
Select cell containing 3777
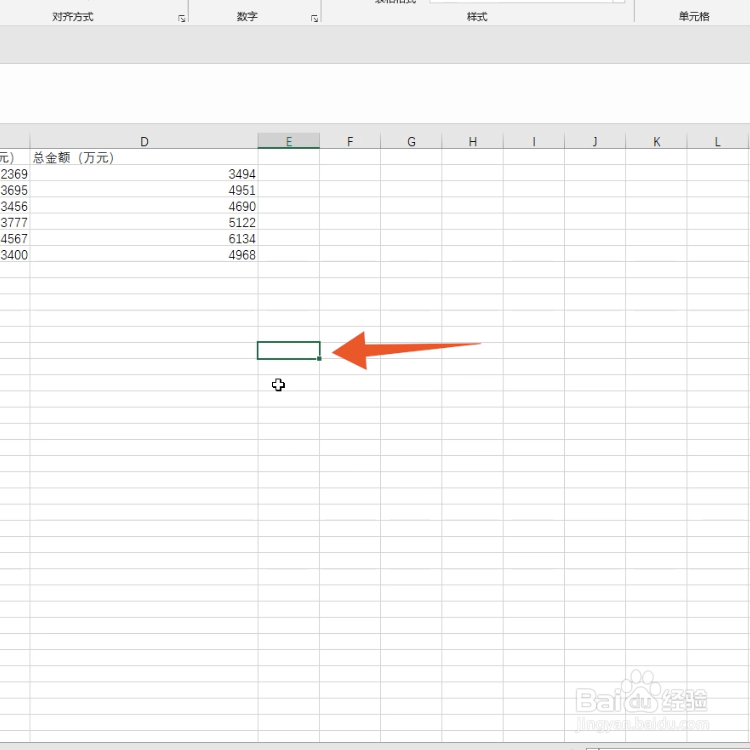(x=14, y=222)
